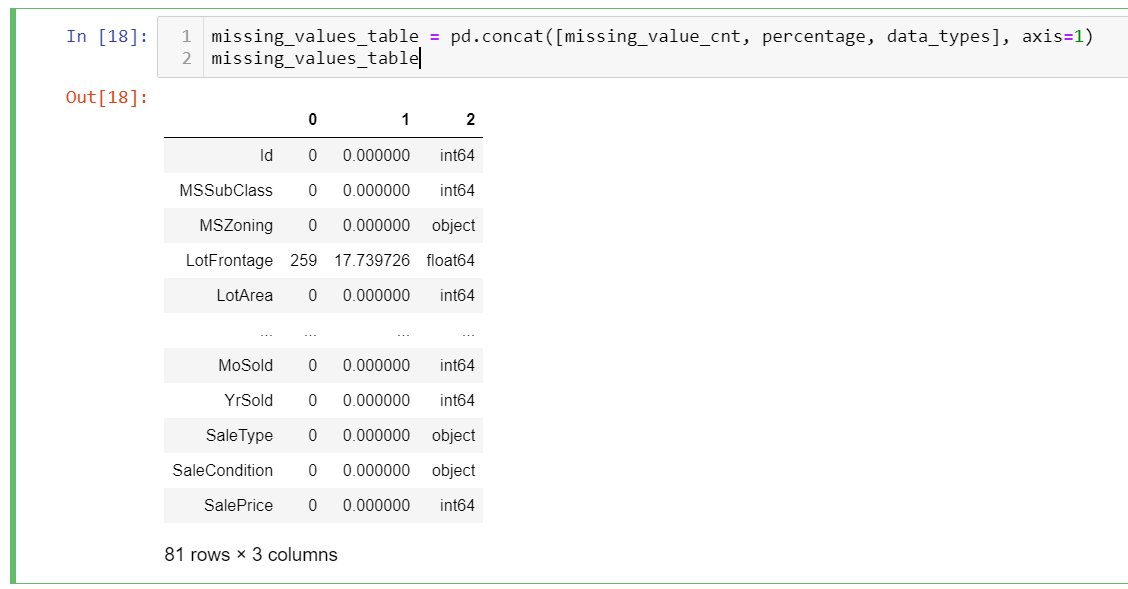Click column header 2 of table

coord(470,120)
